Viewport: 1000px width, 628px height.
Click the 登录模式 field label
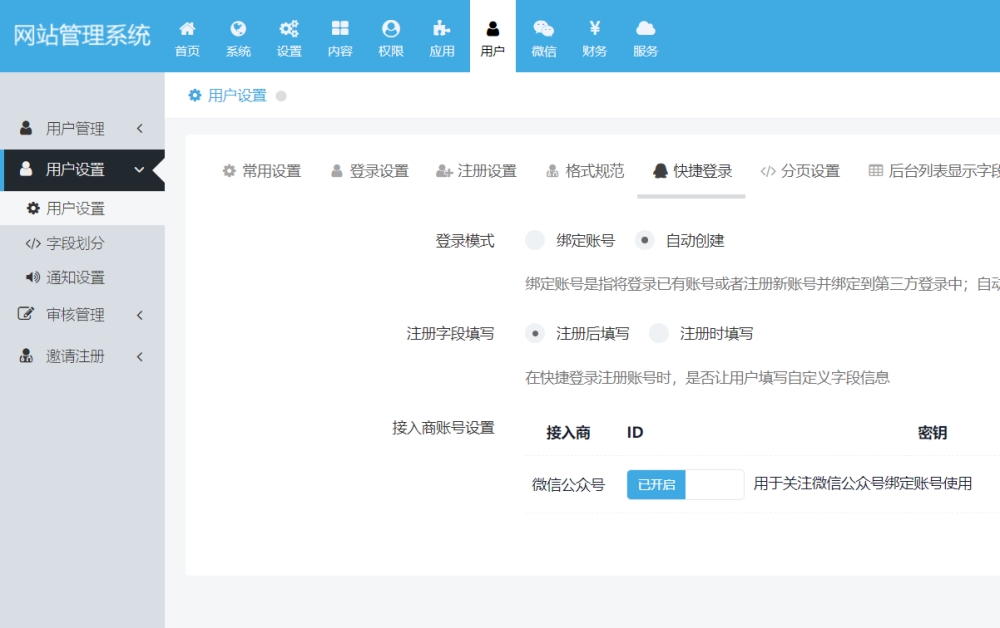465,241
